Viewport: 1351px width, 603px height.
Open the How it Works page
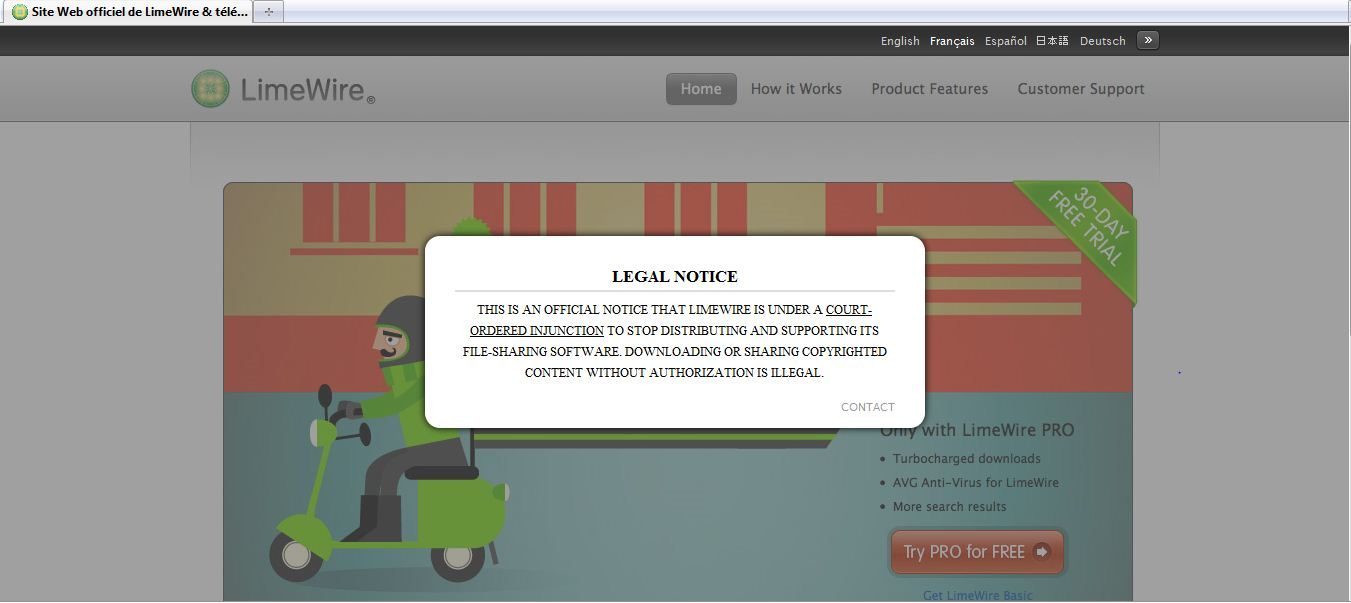[x=796, y=89]
